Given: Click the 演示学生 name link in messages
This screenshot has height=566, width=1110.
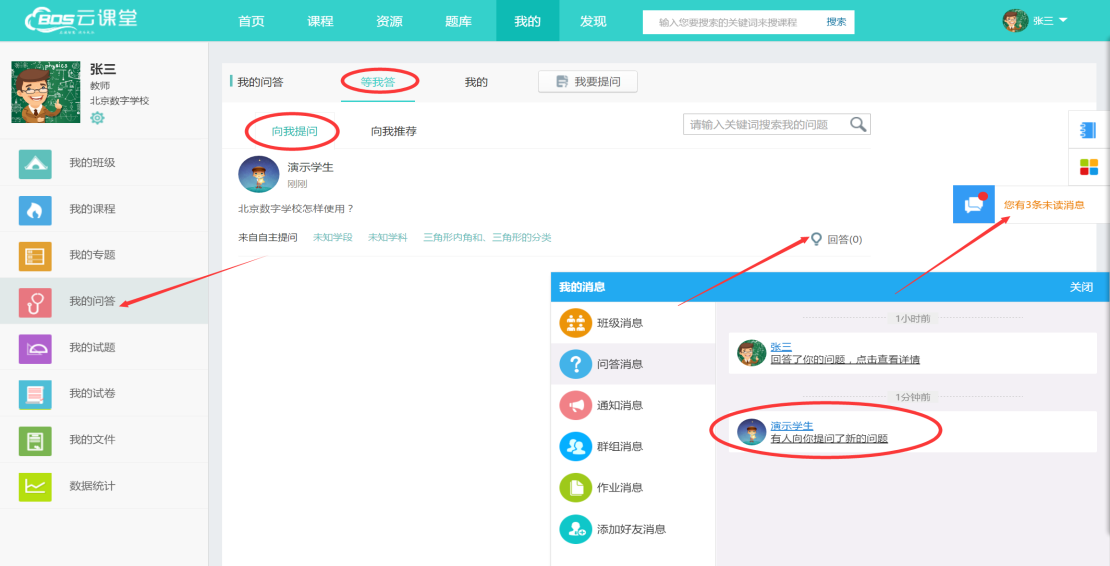Looking at the screenshot, I should click(x=791, y=426).
